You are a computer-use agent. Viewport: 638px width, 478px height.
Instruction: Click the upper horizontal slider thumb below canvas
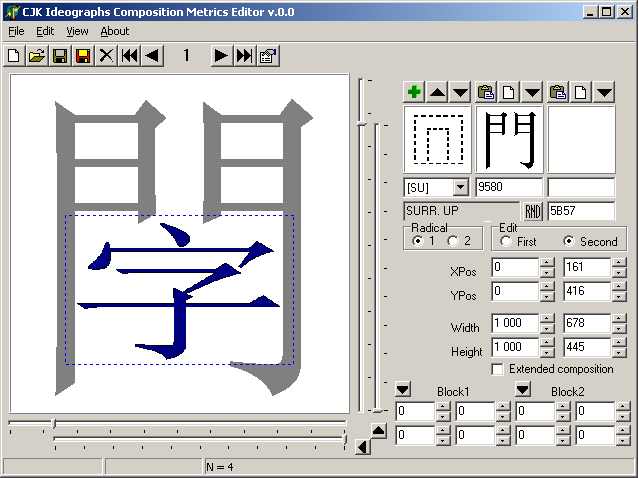coord(54,423)
